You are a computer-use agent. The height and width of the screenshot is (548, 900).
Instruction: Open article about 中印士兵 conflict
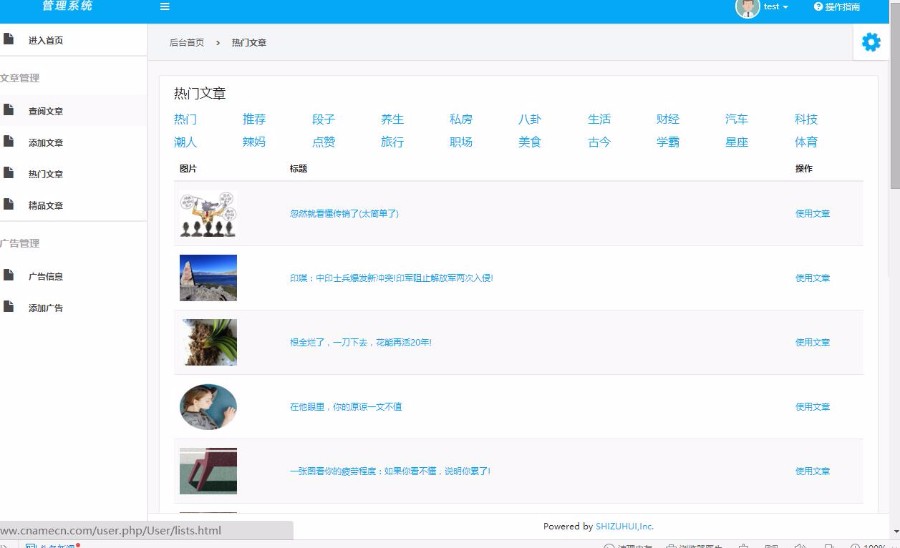pos(391,278)
